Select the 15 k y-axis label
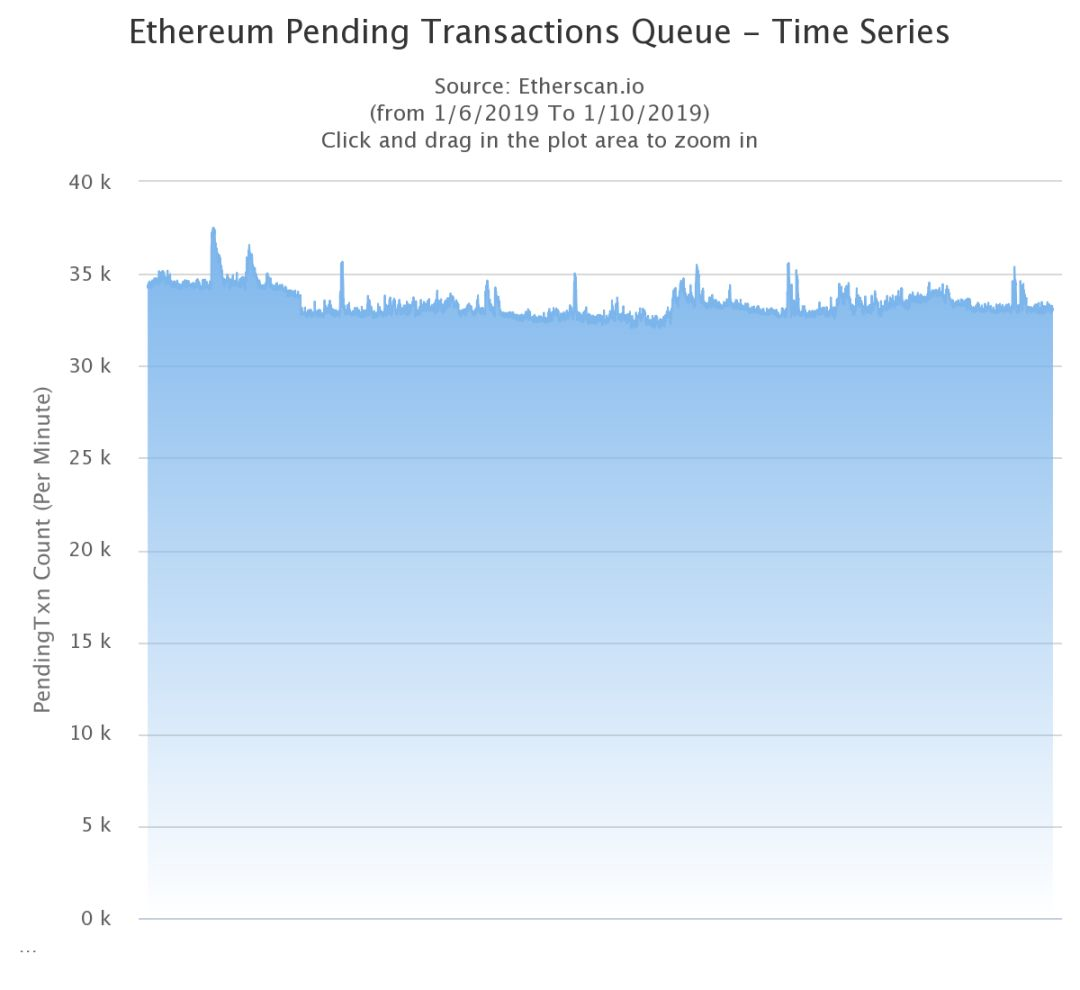 90,642
